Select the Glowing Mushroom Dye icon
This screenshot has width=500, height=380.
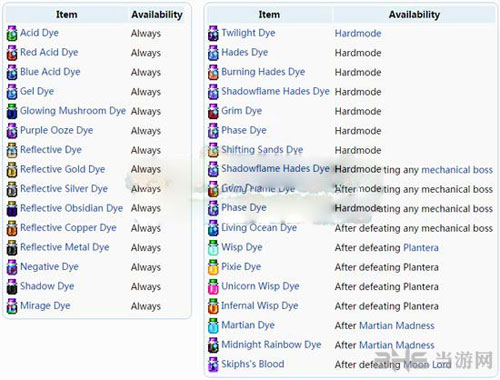point(12,111)
